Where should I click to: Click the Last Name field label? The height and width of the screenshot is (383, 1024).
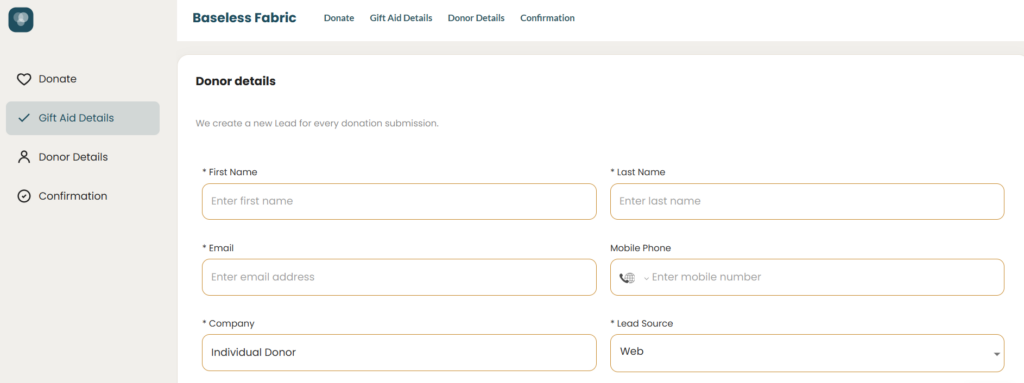(638, 173)
